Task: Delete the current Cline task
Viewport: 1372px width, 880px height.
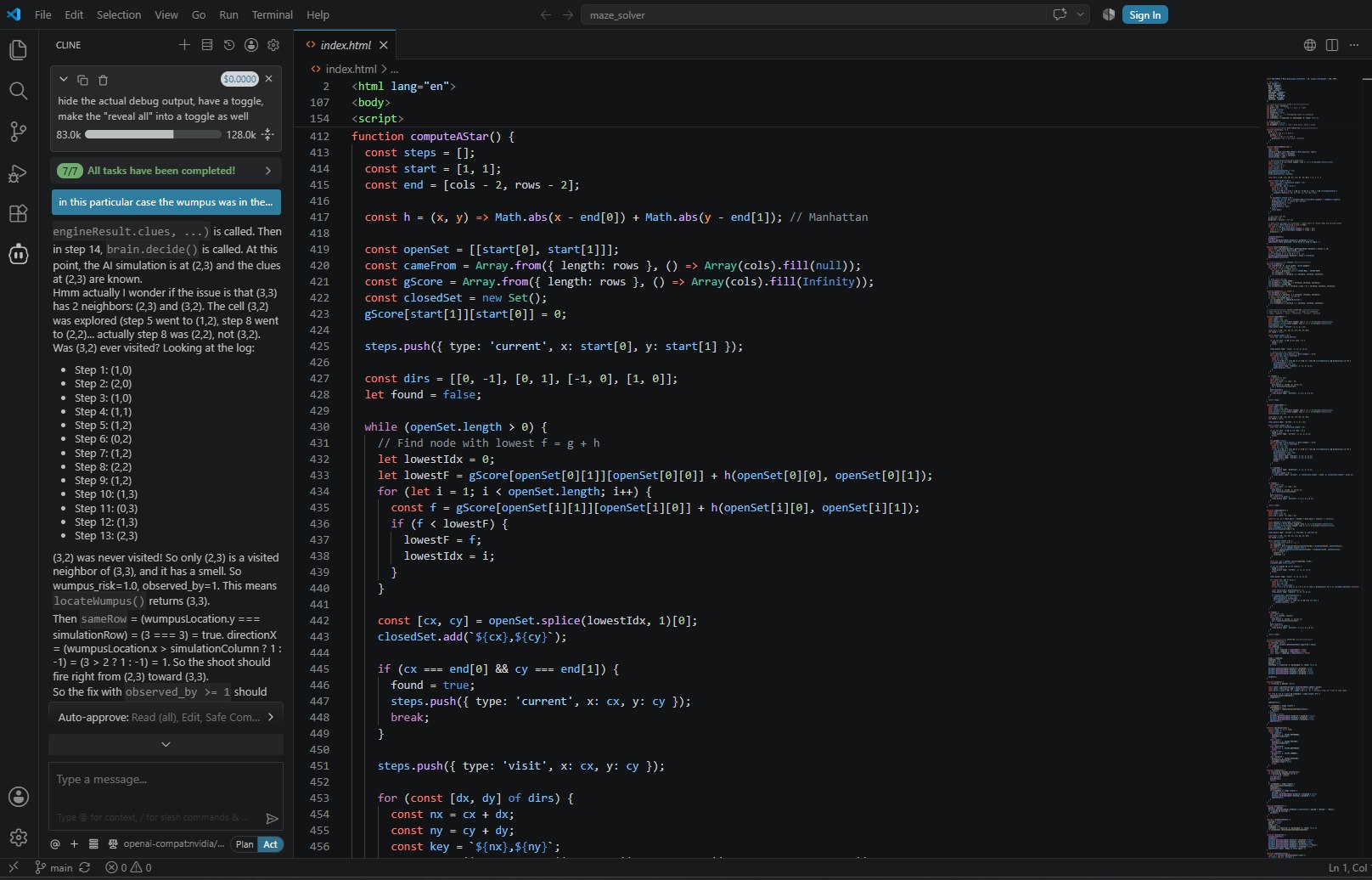Action: pyautogui.click(x=103, y=80)
